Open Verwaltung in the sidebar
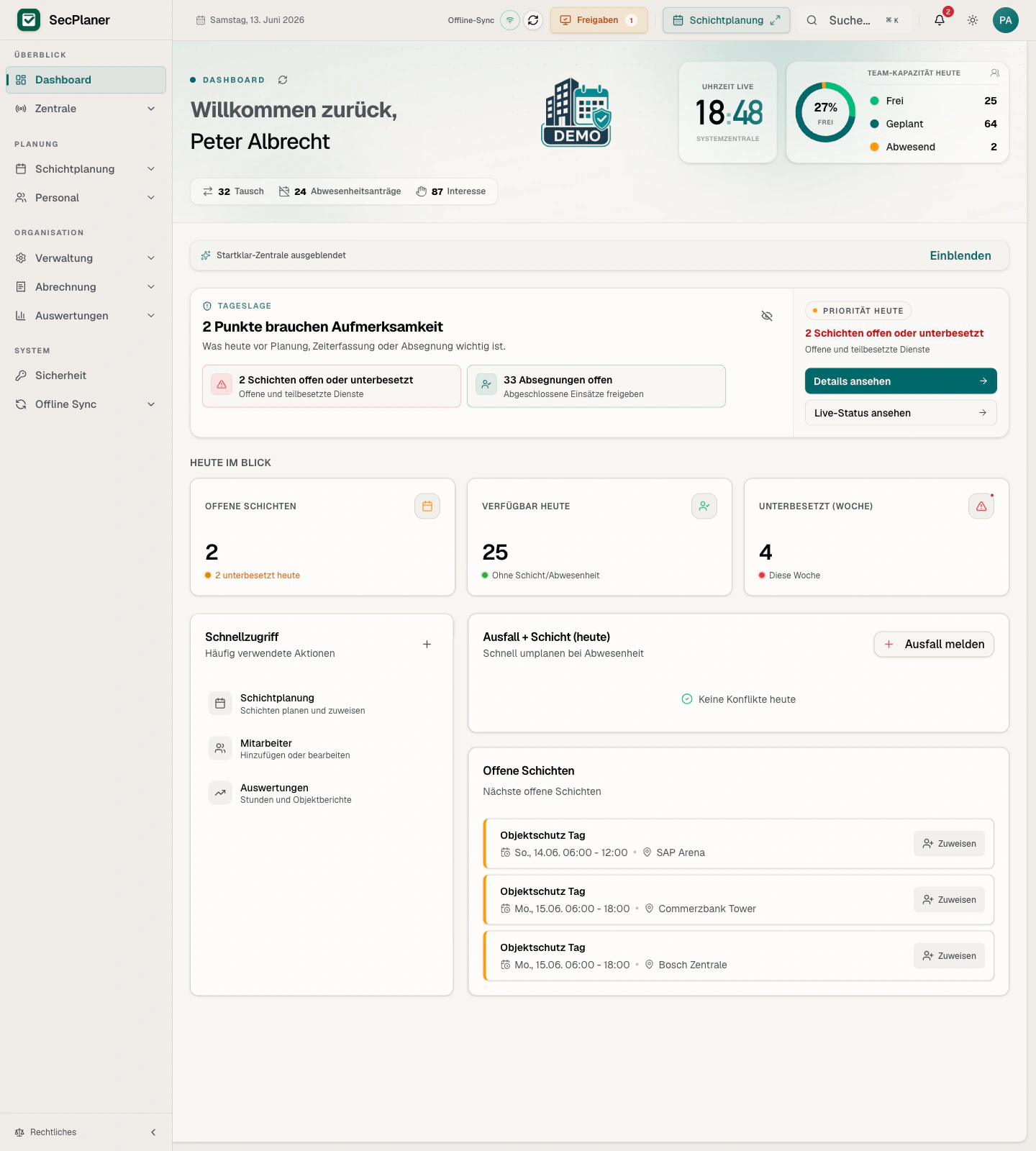The height and width of the screenshot is (1151, 1036). [86, 258]
